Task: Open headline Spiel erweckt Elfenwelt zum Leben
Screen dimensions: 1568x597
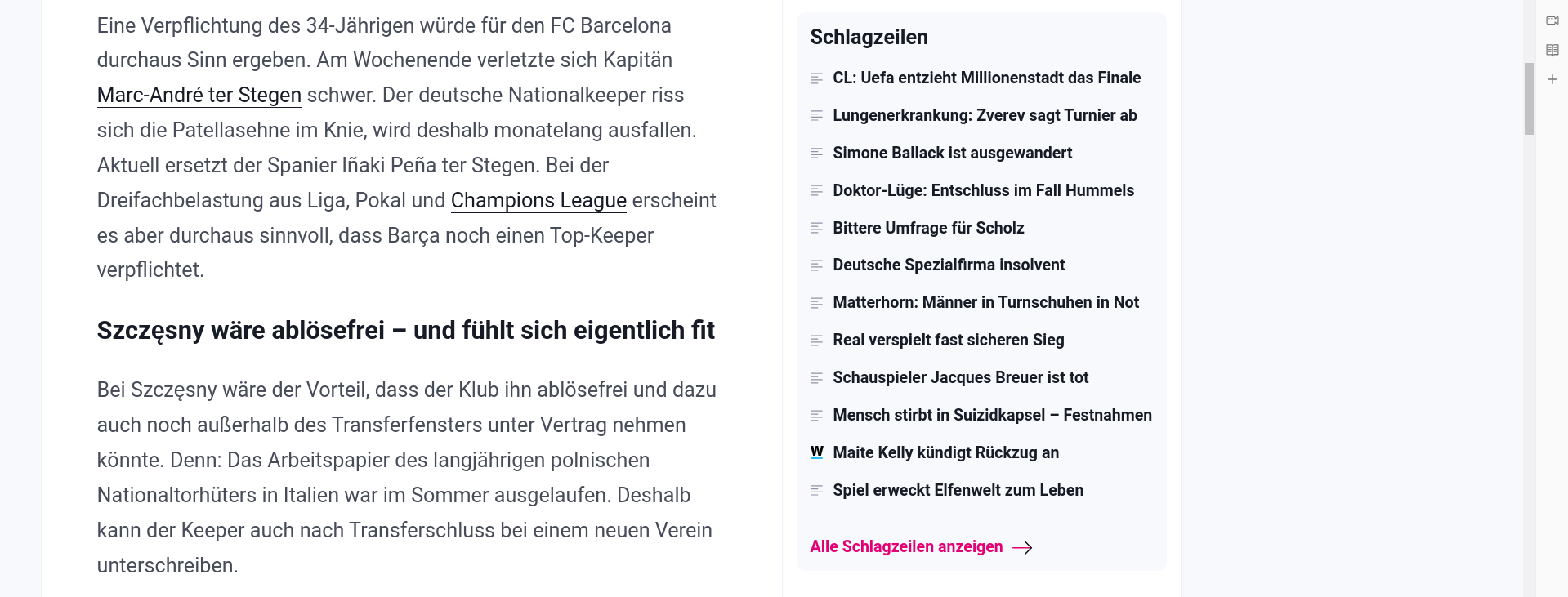Action: (958, 490)
